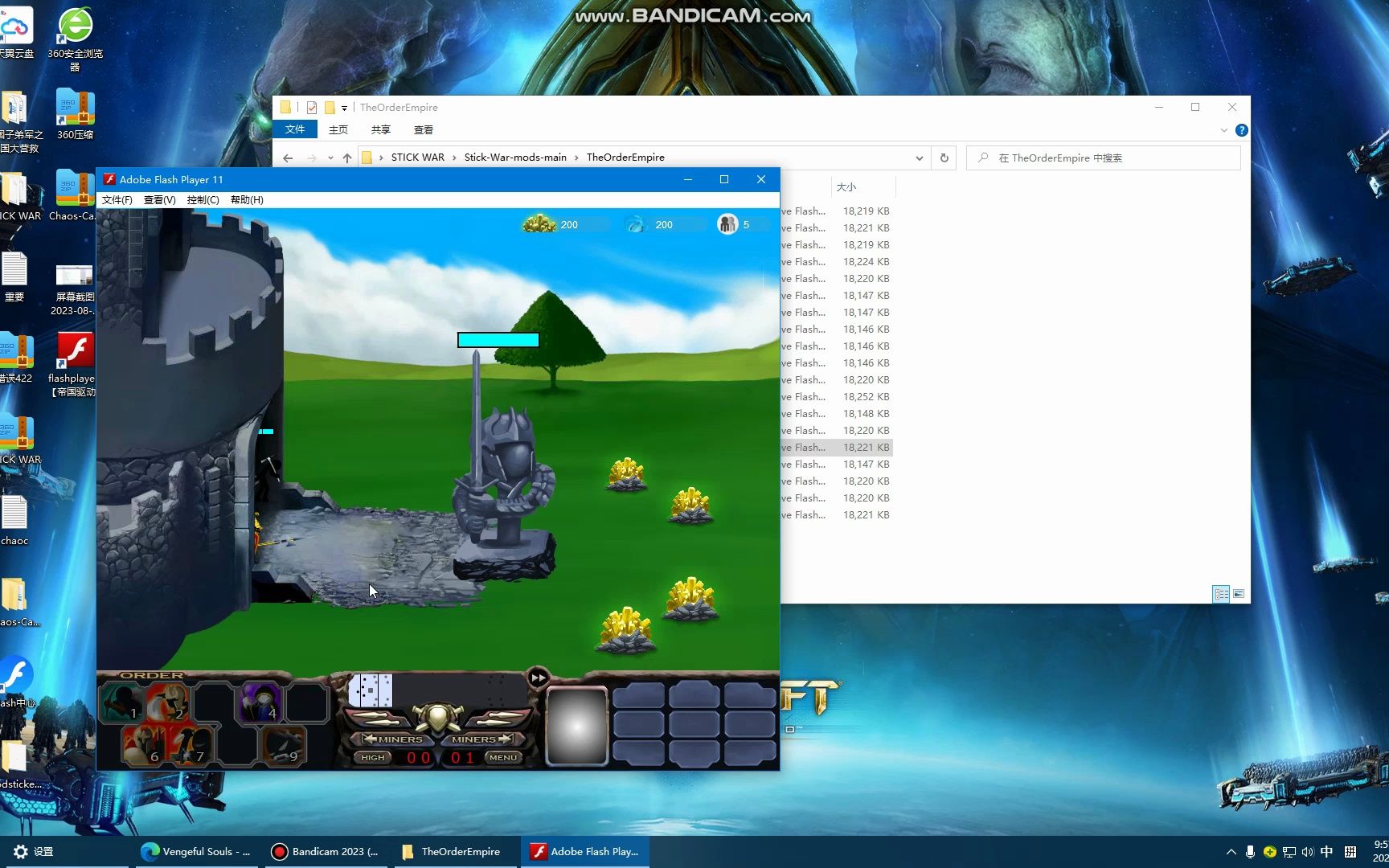
Task: Send miners left with MINERS arrow button
Action: [x=394, y=739]
